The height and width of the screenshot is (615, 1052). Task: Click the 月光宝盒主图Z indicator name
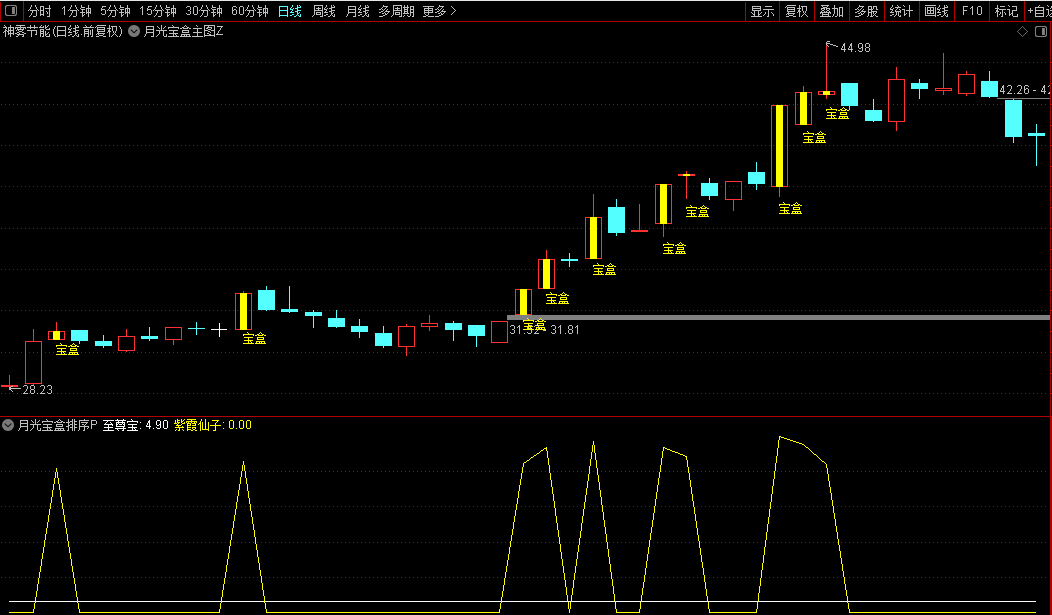click(x=183, y=32)
